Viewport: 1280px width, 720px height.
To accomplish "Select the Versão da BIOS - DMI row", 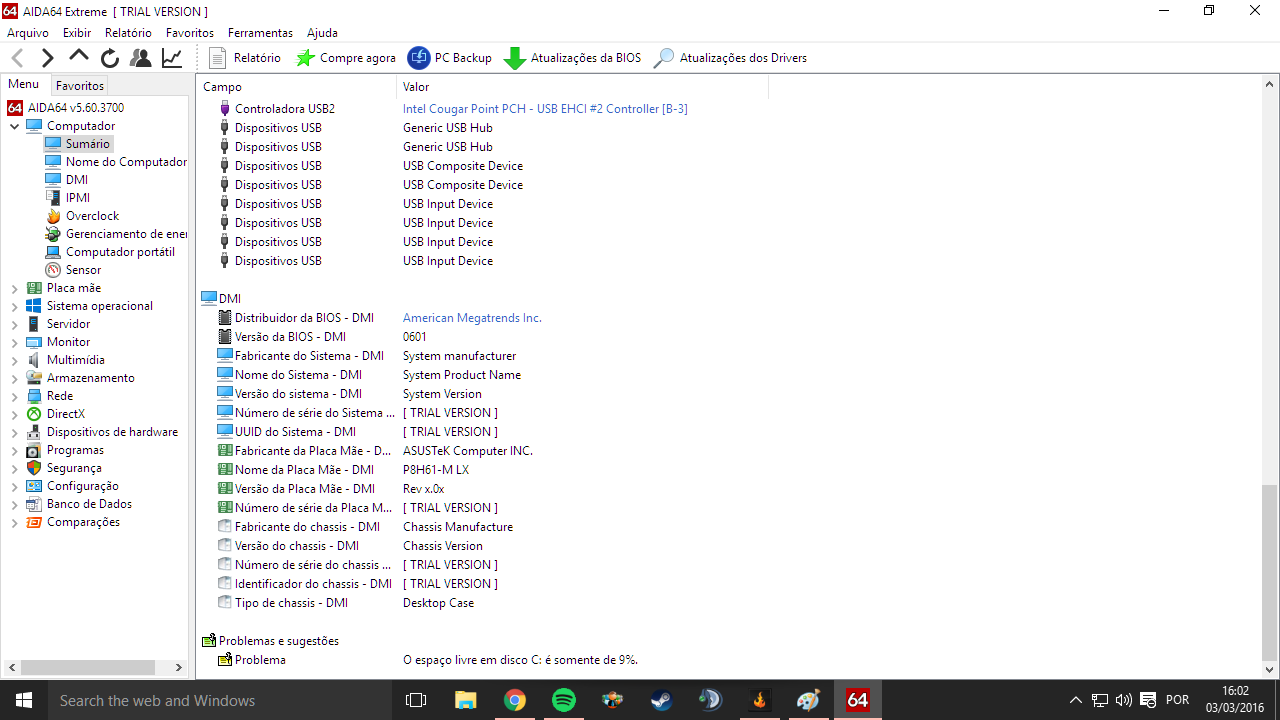I will 323,337.
